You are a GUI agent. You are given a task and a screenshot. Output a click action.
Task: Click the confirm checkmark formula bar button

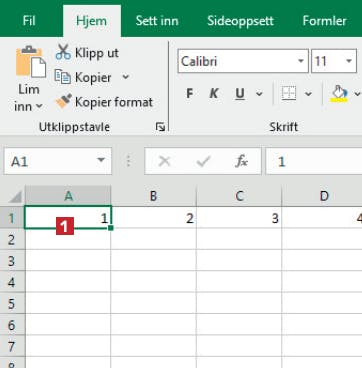tap(203, 162)
